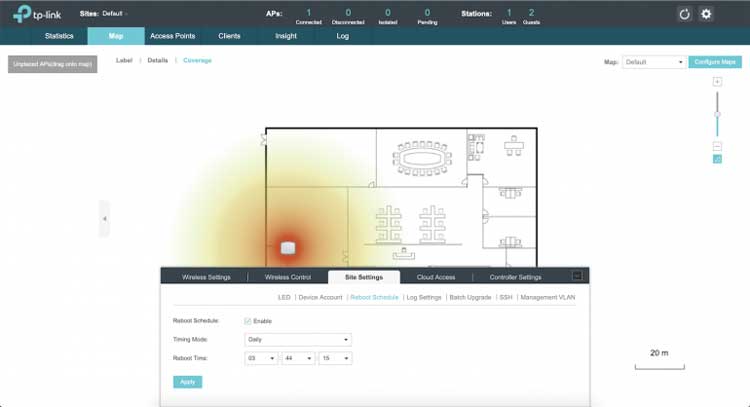This screenshot has height=407, width=750.
Task: Toggle the Reboot Schedule Enable checkbox
Action: tap(249, 321)
